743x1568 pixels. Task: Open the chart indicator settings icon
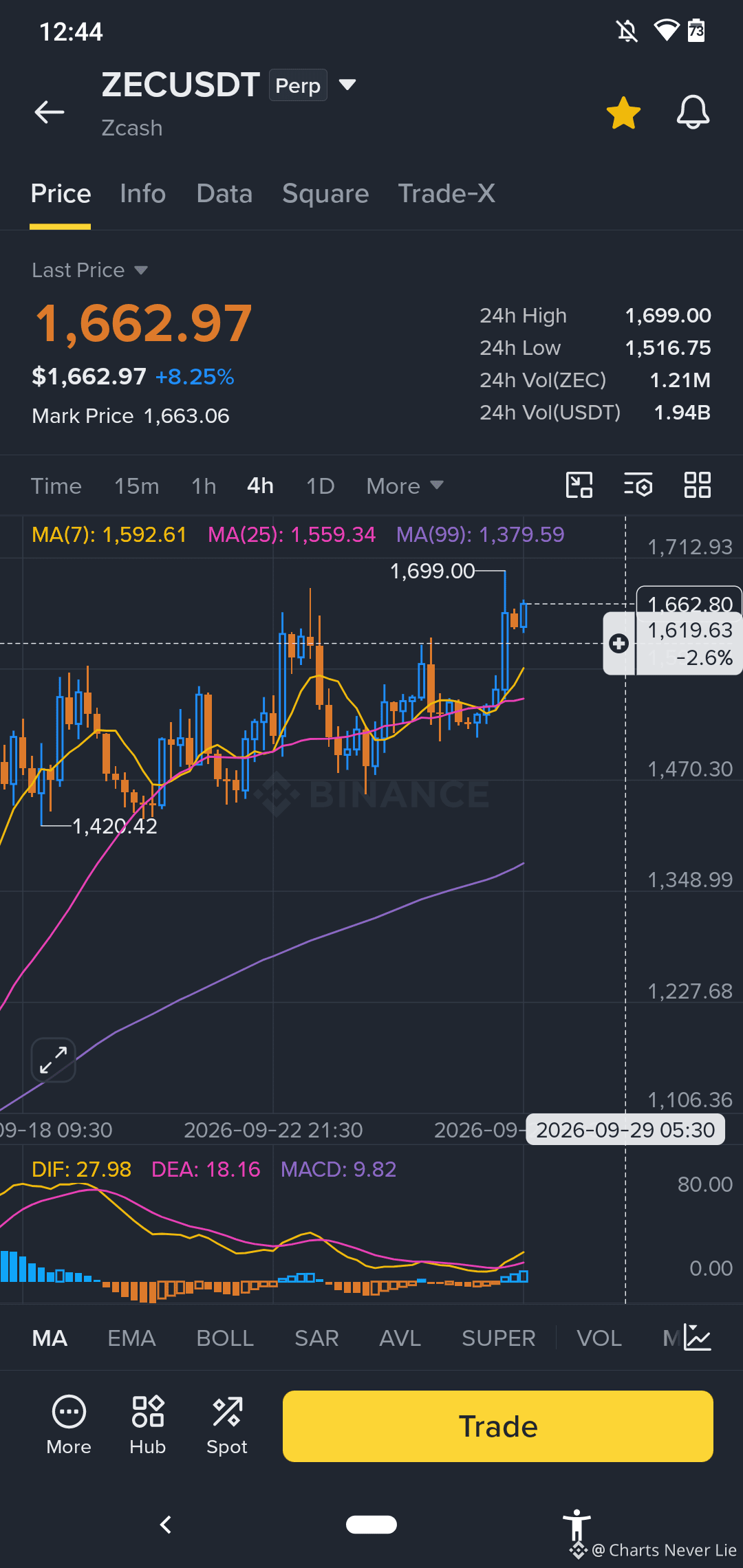click(x=638, y=485)
